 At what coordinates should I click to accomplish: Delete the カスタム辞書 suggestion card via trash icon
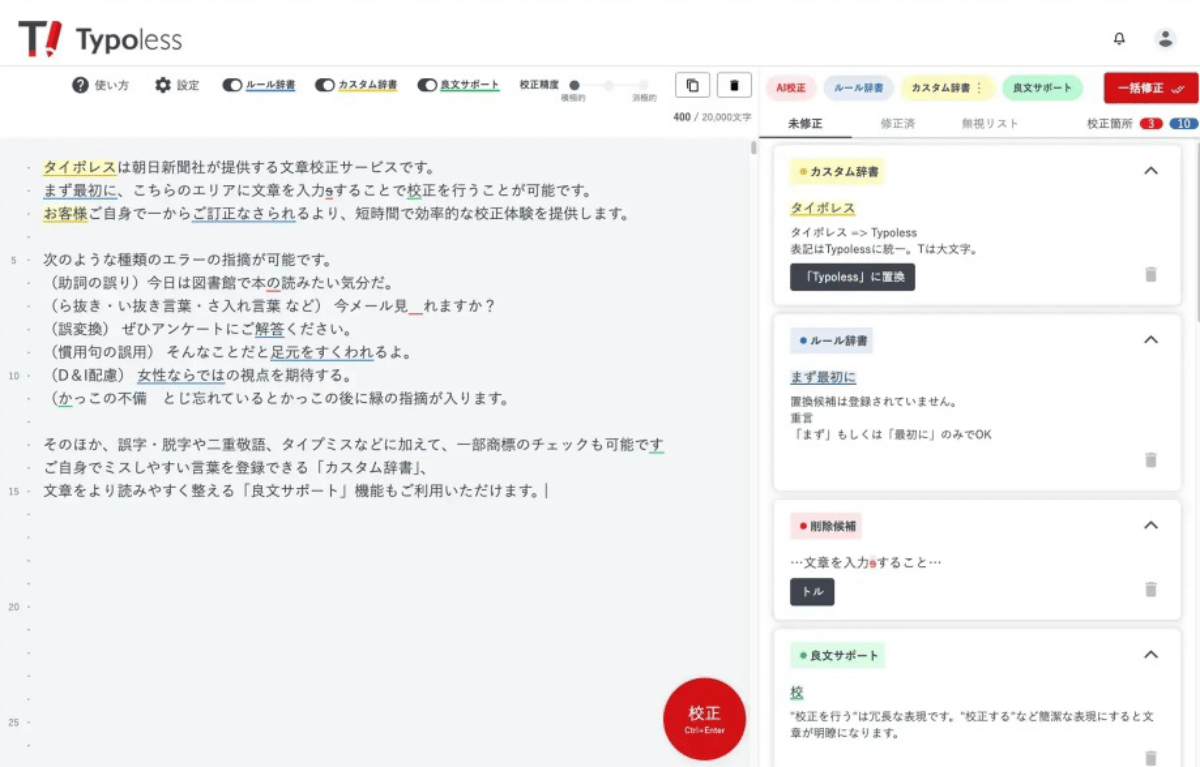pos(1150,274)
